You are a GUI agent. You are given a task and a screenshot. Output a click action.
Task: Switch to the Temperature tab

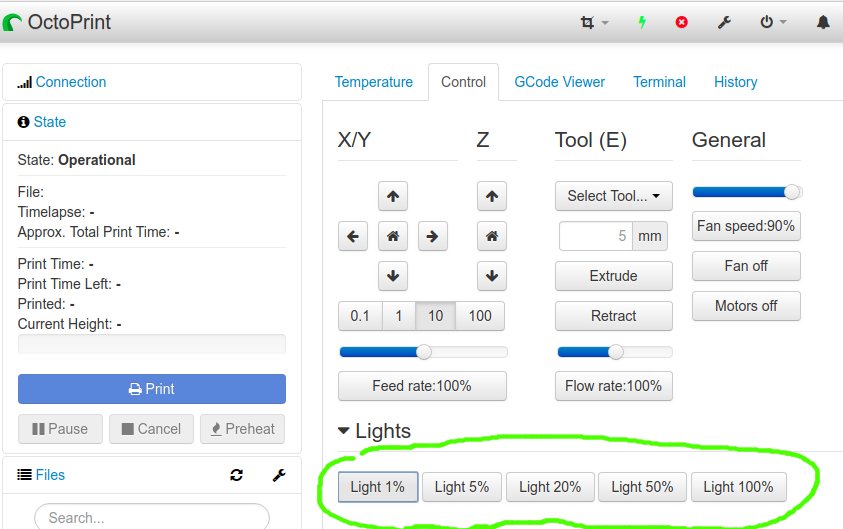click(x=374, y=82)
